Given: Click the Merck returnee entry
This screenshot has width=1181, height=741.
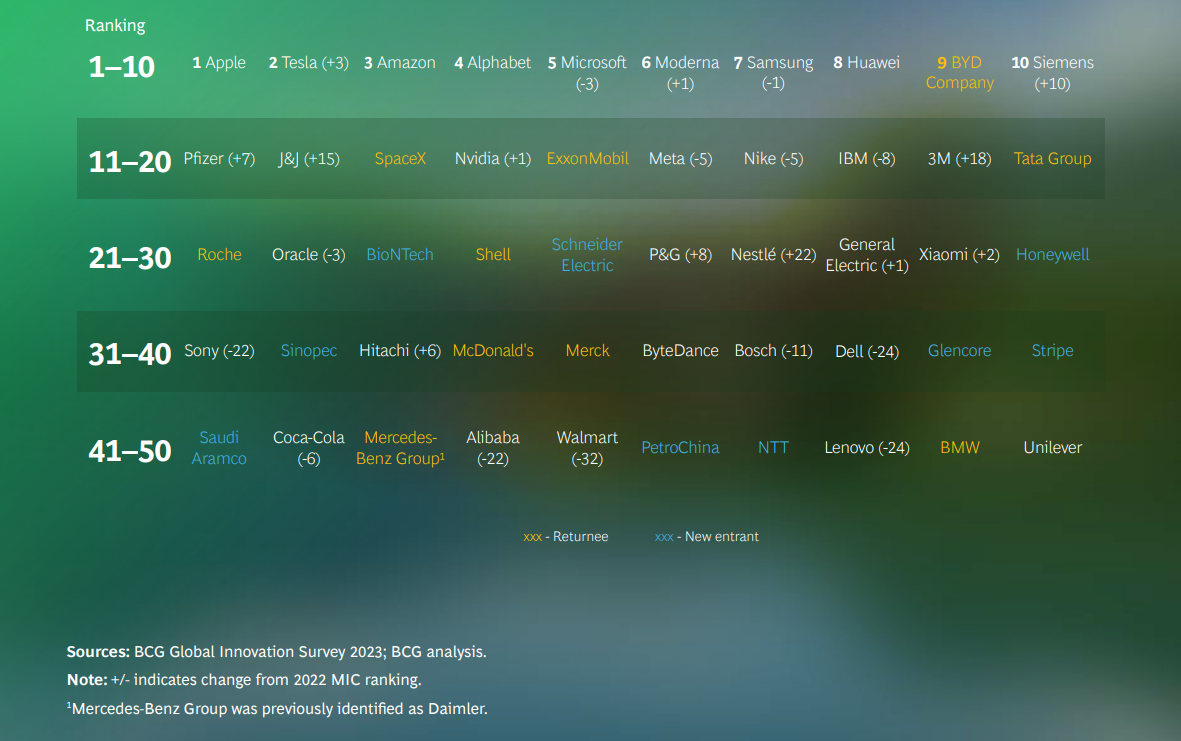Looking at the screenshot, I should pyautogui.click(x=587, y=351).
